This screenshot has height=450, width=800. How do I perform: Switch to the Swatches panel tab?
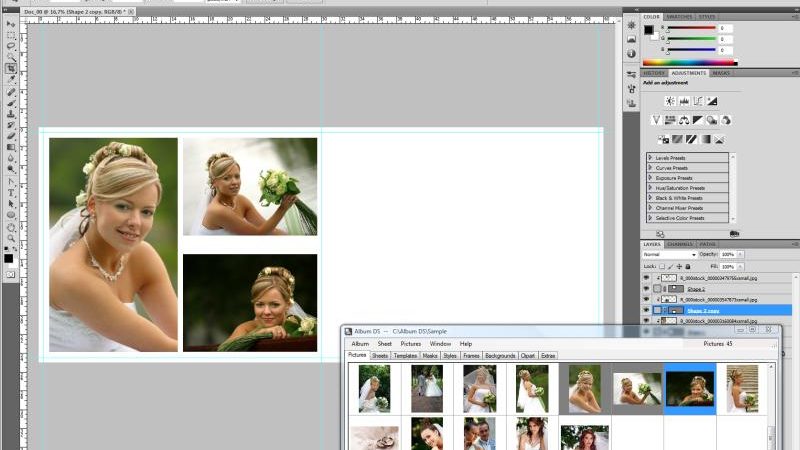(679, 17)
